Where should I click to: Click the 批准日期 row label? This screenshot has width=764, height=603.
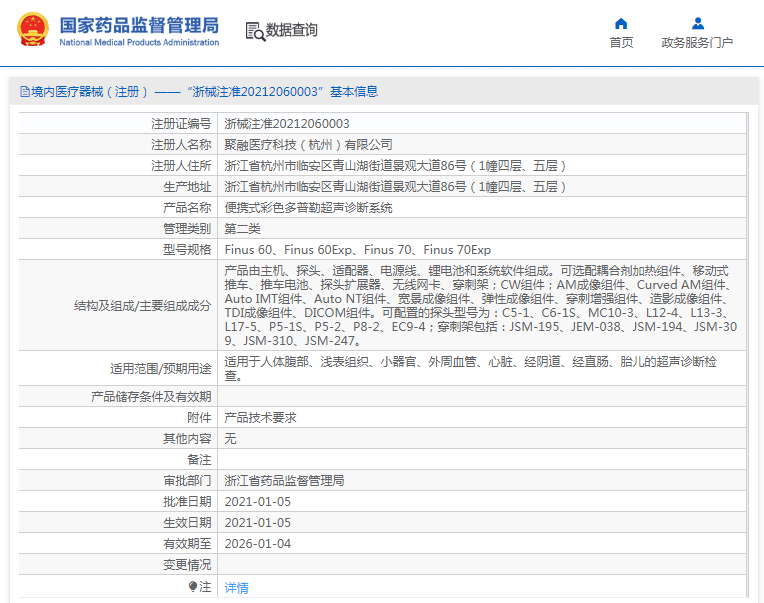click(x=187, y=501)
